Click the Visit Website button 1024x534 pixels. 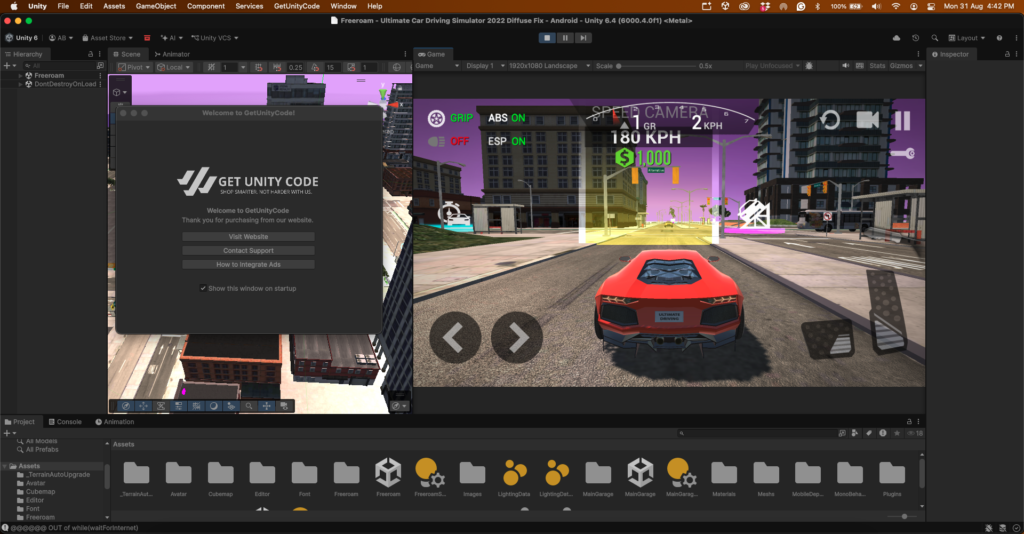coord(248,236)
